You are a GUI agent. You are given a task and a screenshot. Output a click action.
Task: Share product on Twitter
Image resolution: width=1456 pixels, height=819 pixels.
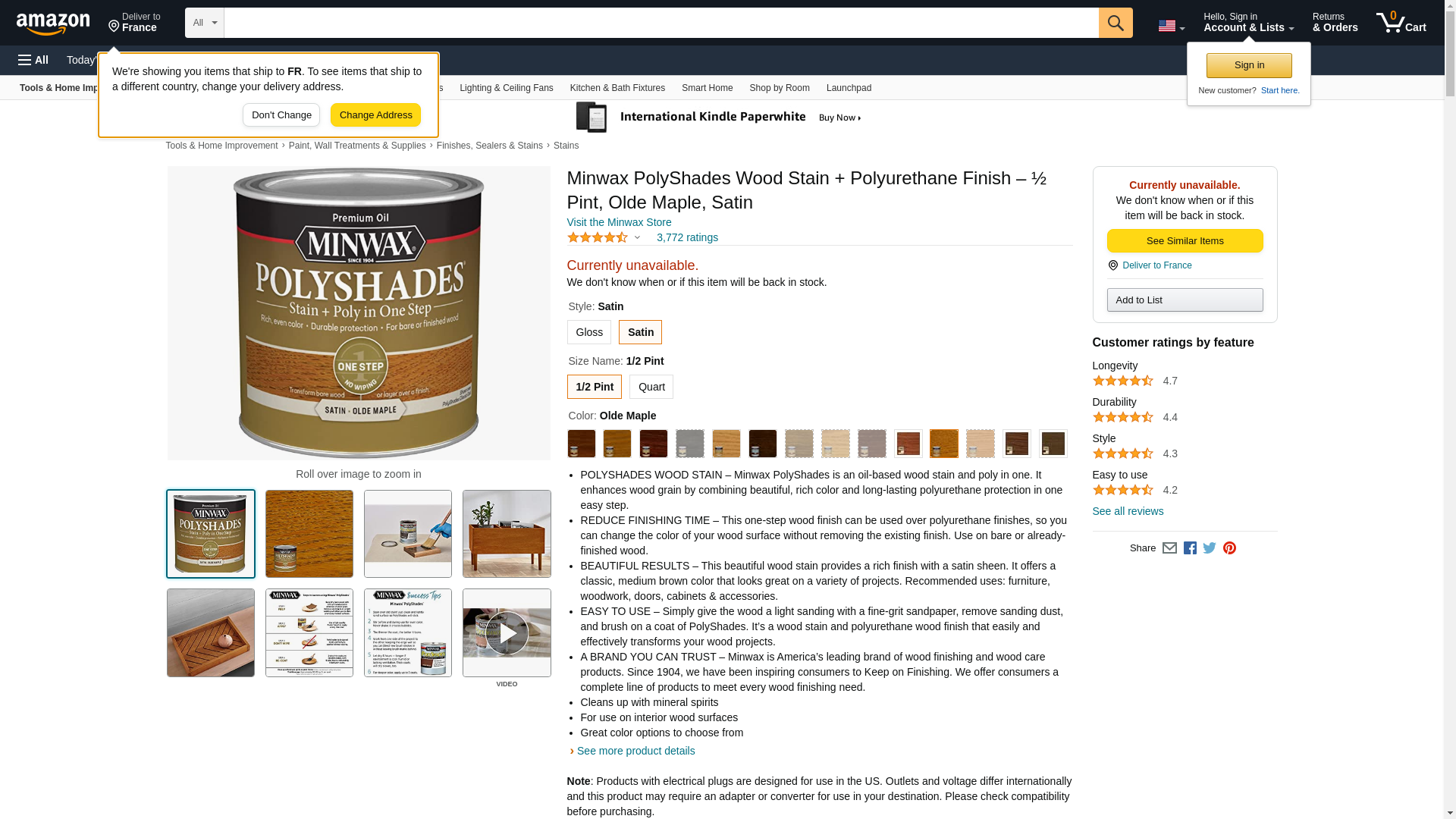(1209, 548)
